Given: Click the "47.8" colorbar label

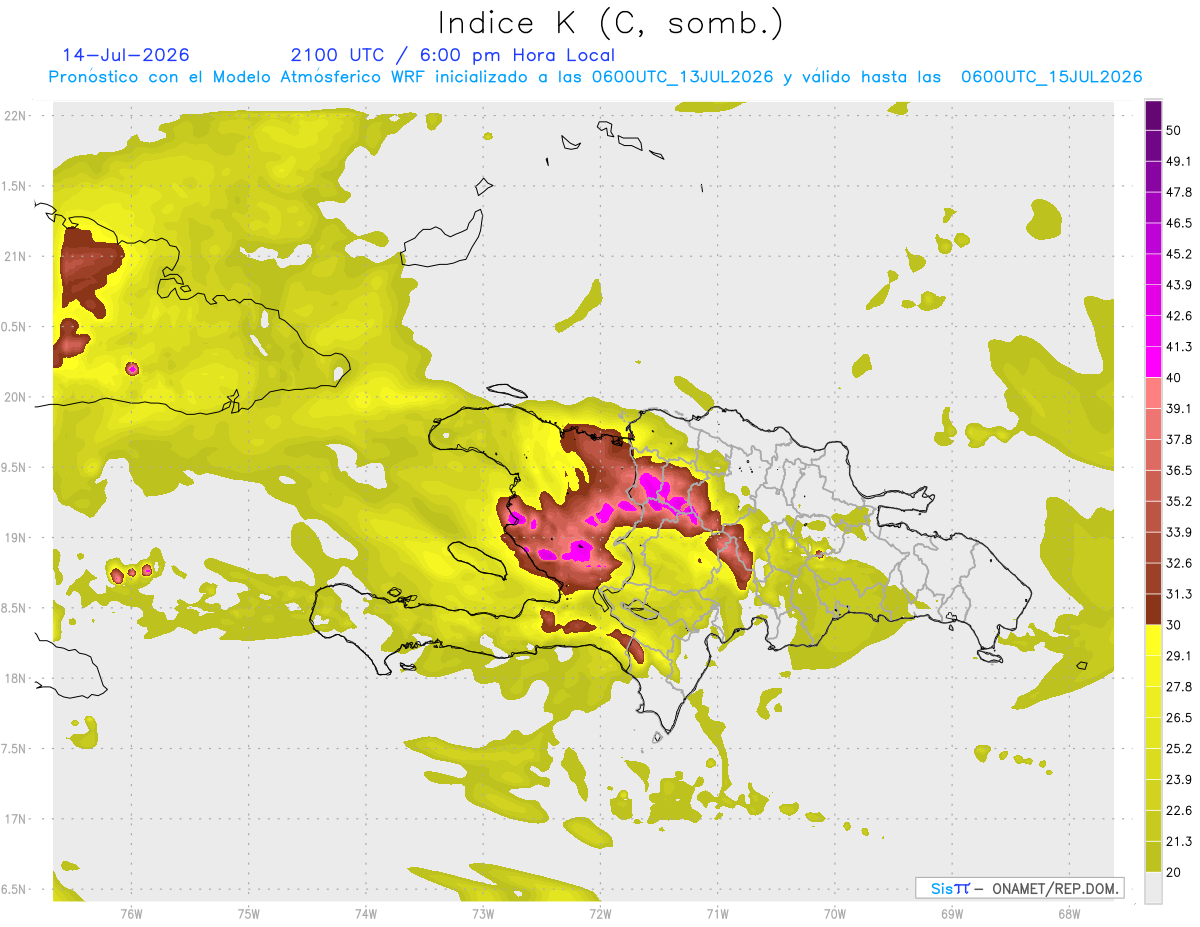Looking at the screenshot, I should [x=1179, y=192].
